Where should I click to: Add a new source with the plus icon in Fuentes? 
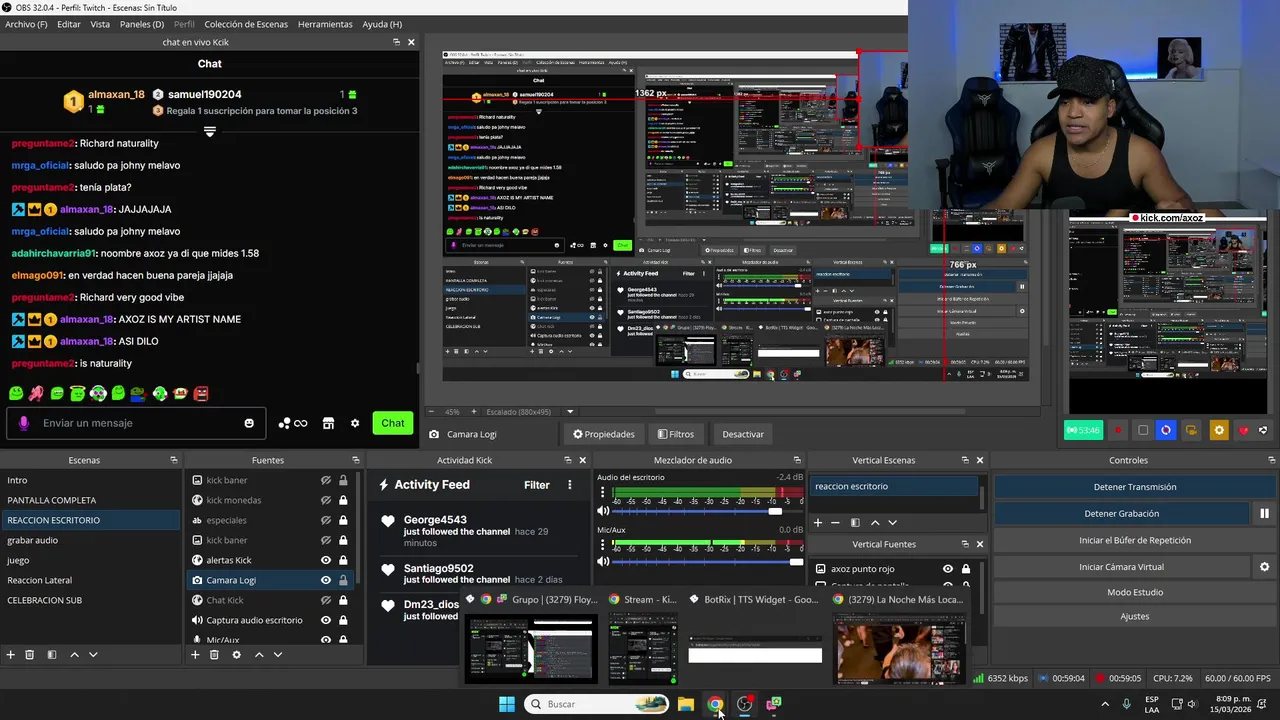pos(195,655)
